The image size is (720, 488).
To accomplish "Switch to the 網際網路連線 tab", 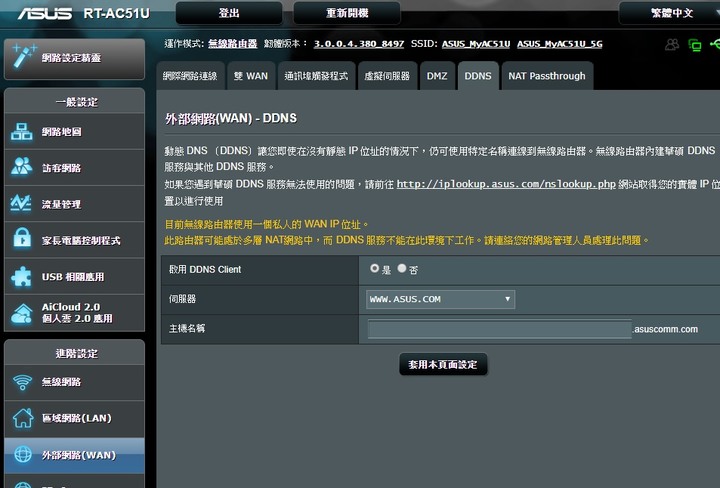I will click(190, 76).
